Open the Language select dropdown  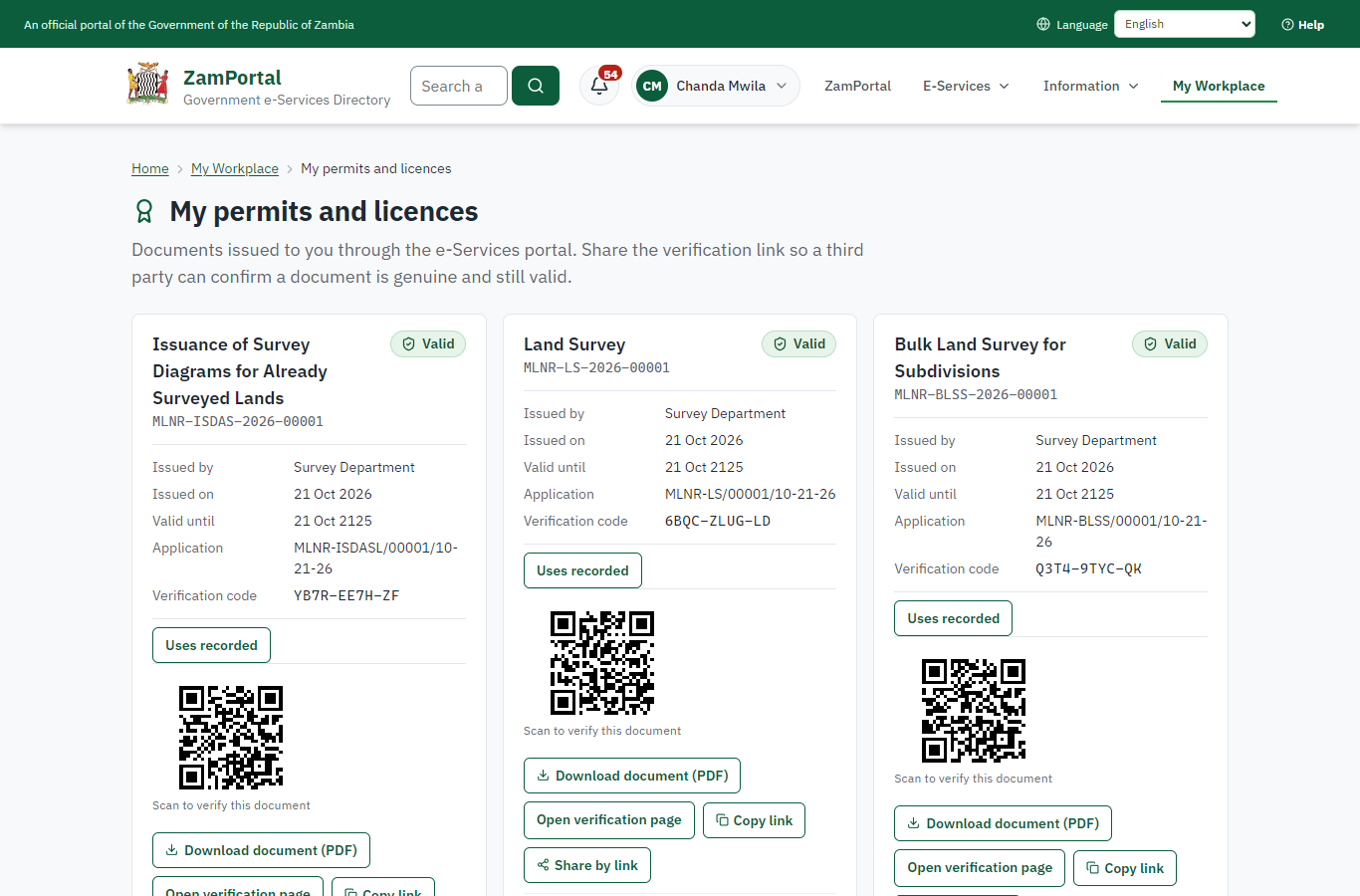1185,24
